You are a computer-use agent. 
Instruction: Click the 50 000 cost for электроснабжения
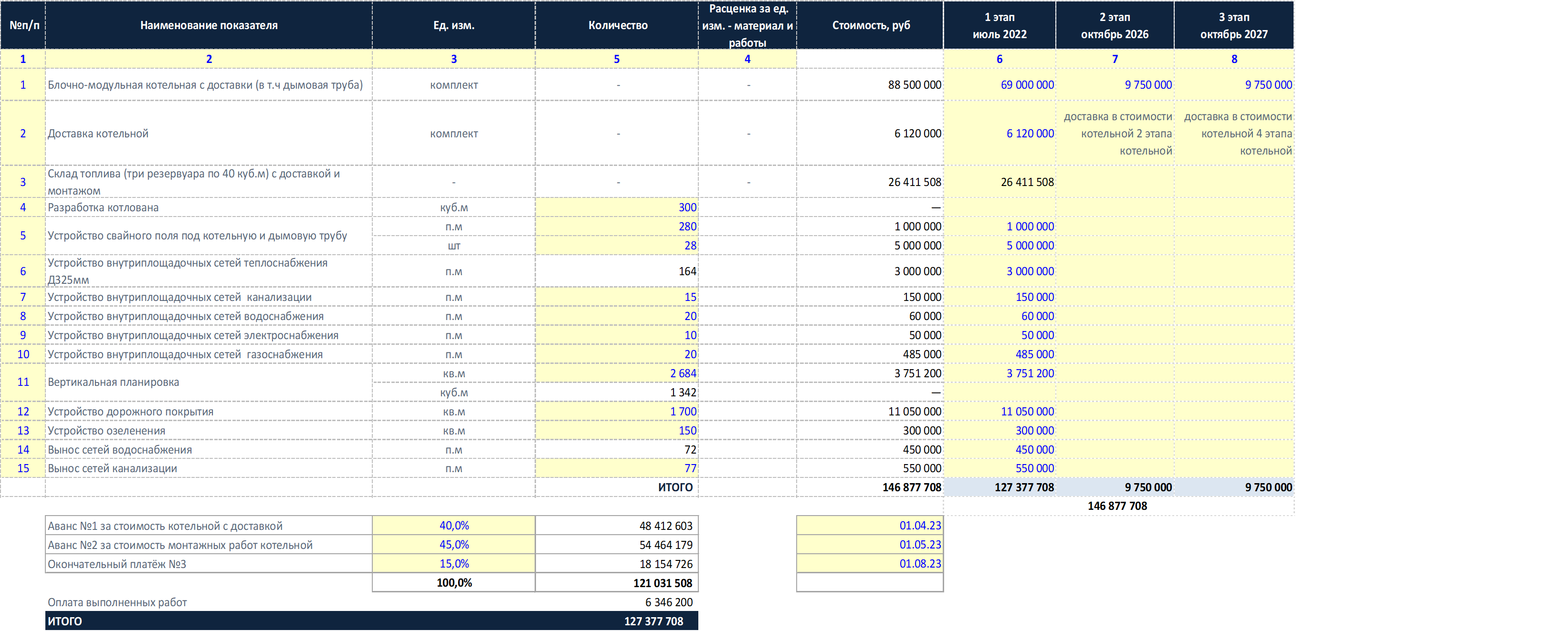[871, 335]
